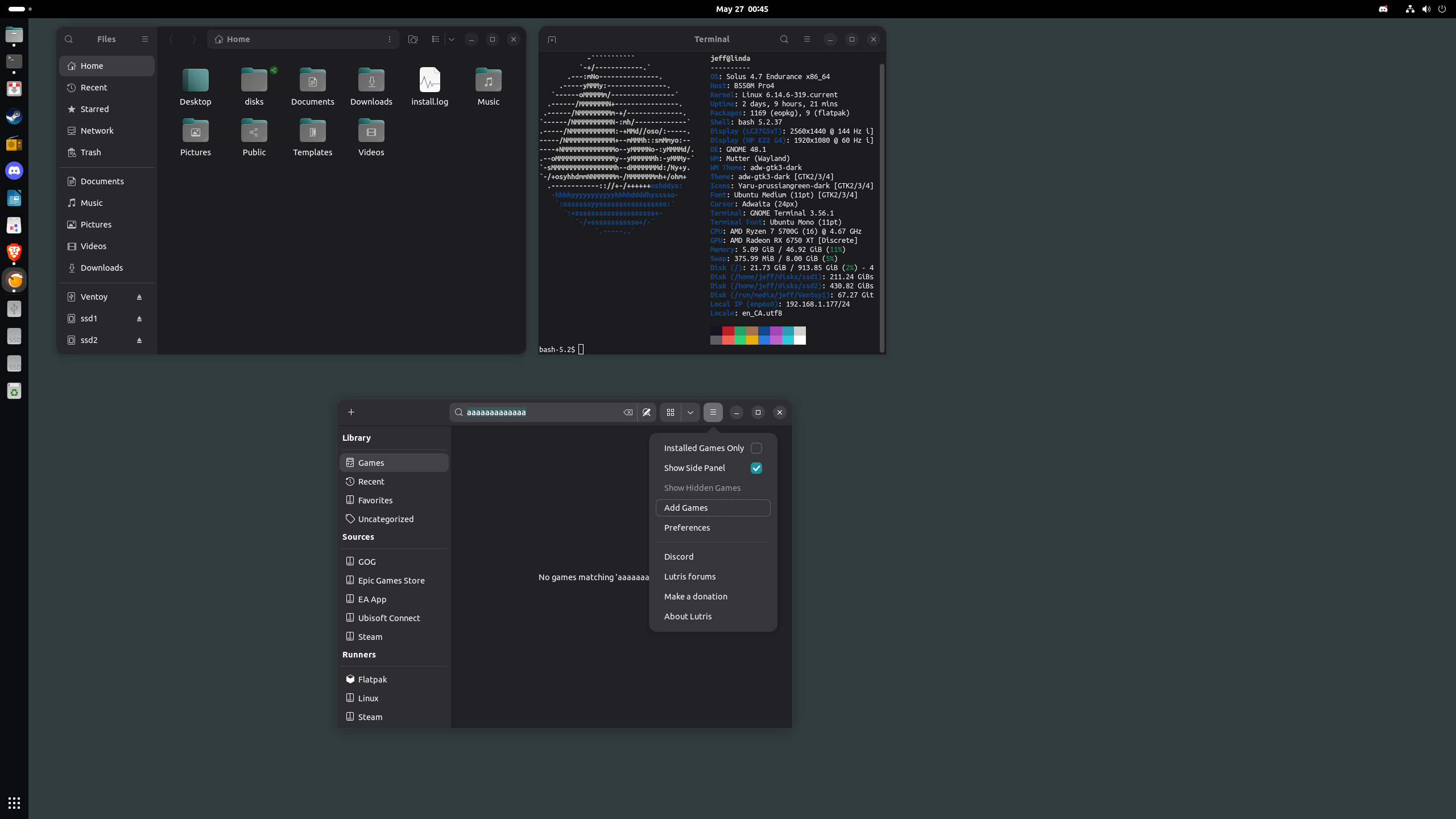Select the Public folder in Files
This screenshot has height=819, width=1456.
254,137
